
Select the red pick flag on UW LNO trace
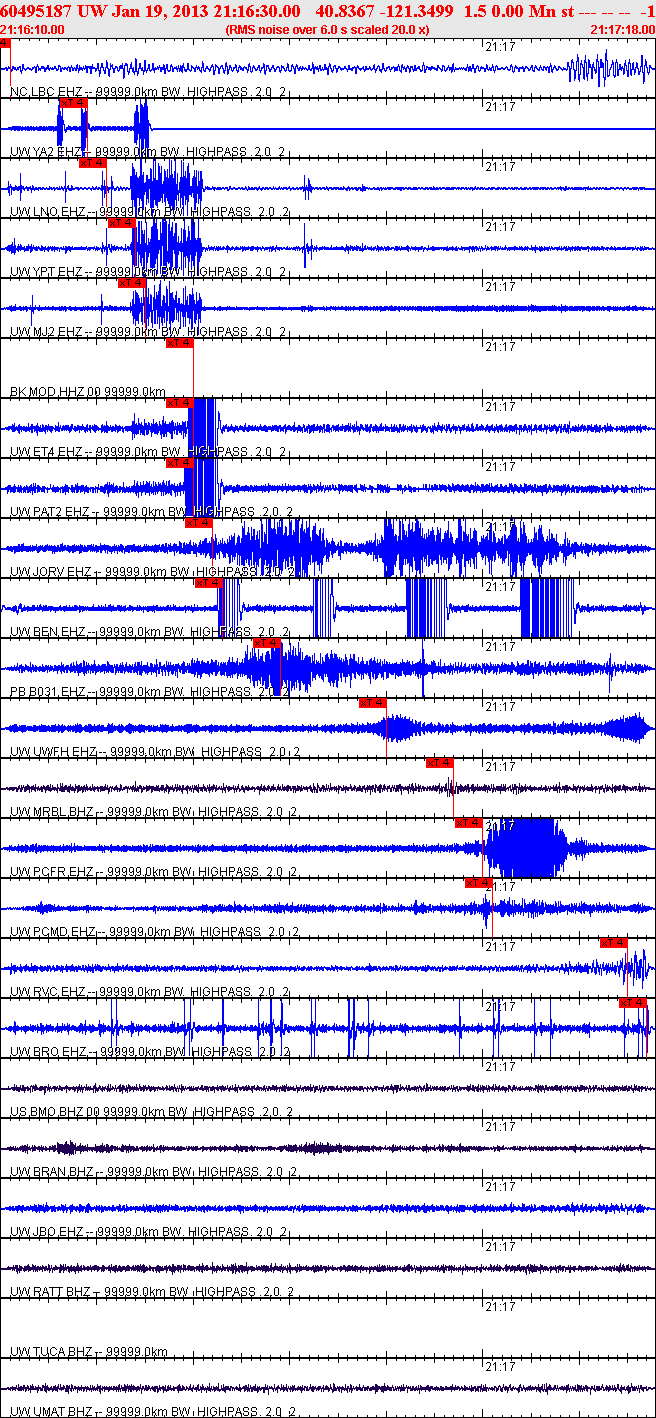(92, 163)
